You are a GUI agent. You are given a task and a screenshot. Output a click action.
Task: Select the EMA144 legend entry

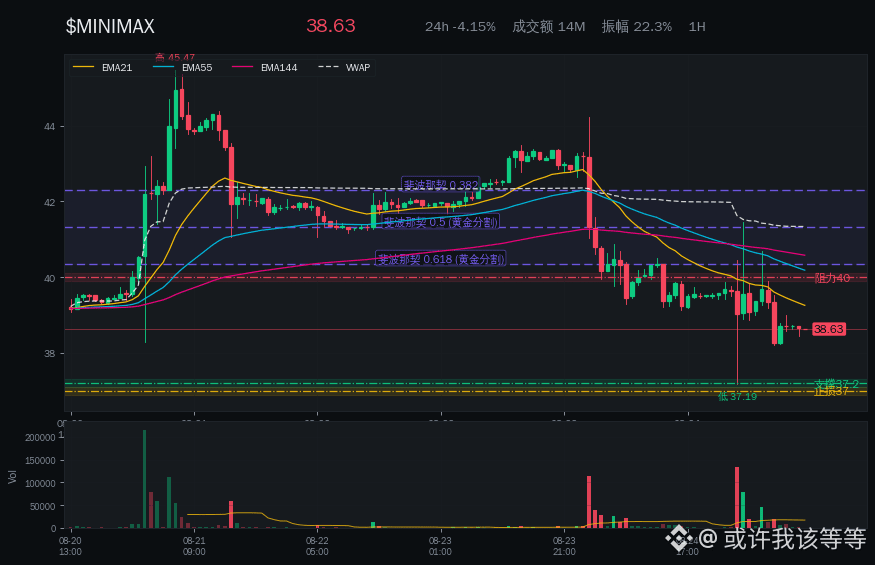point(265,68)
